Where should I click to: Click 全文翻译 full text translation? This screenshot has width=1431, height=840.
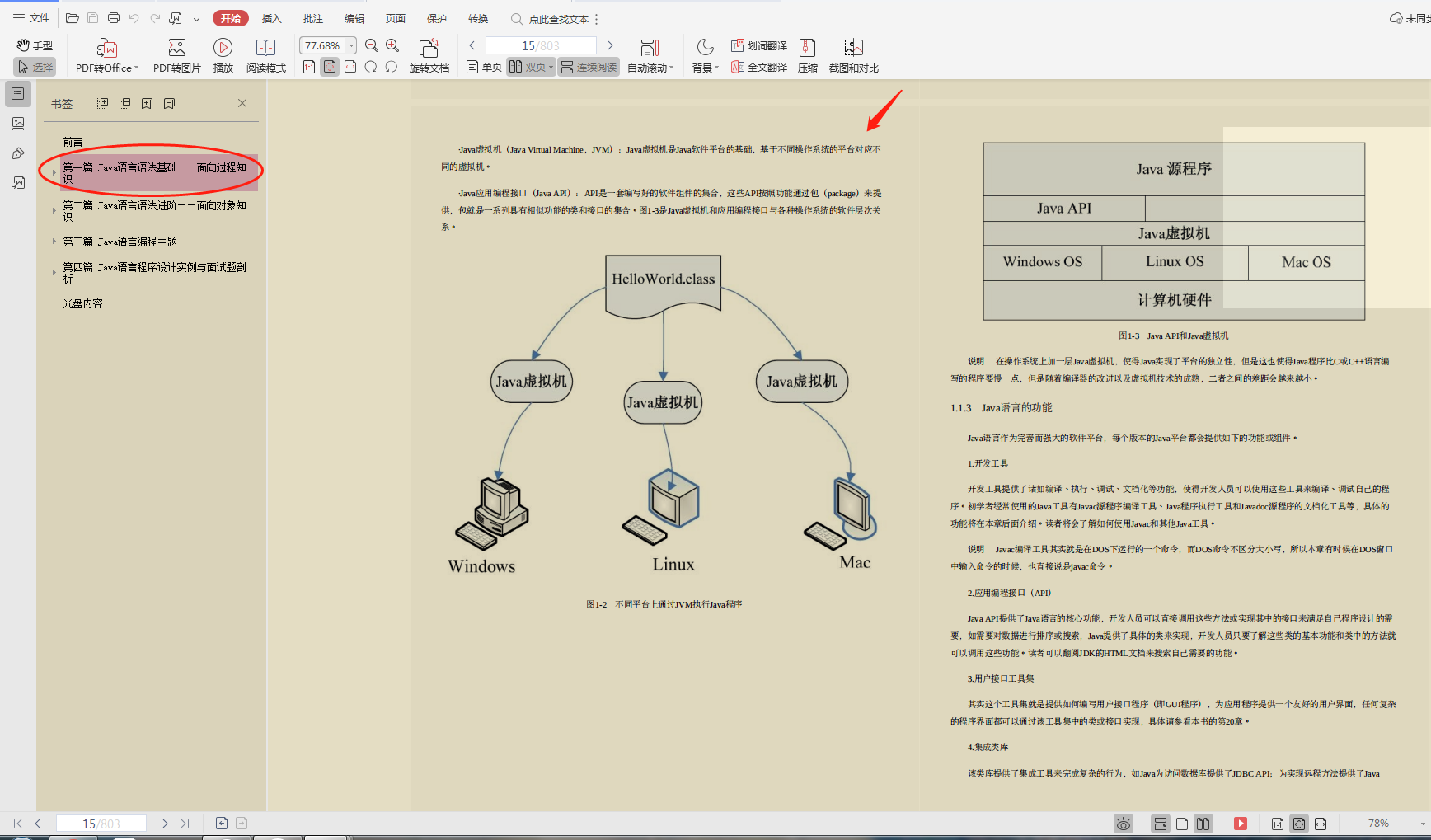pos(759,67)
